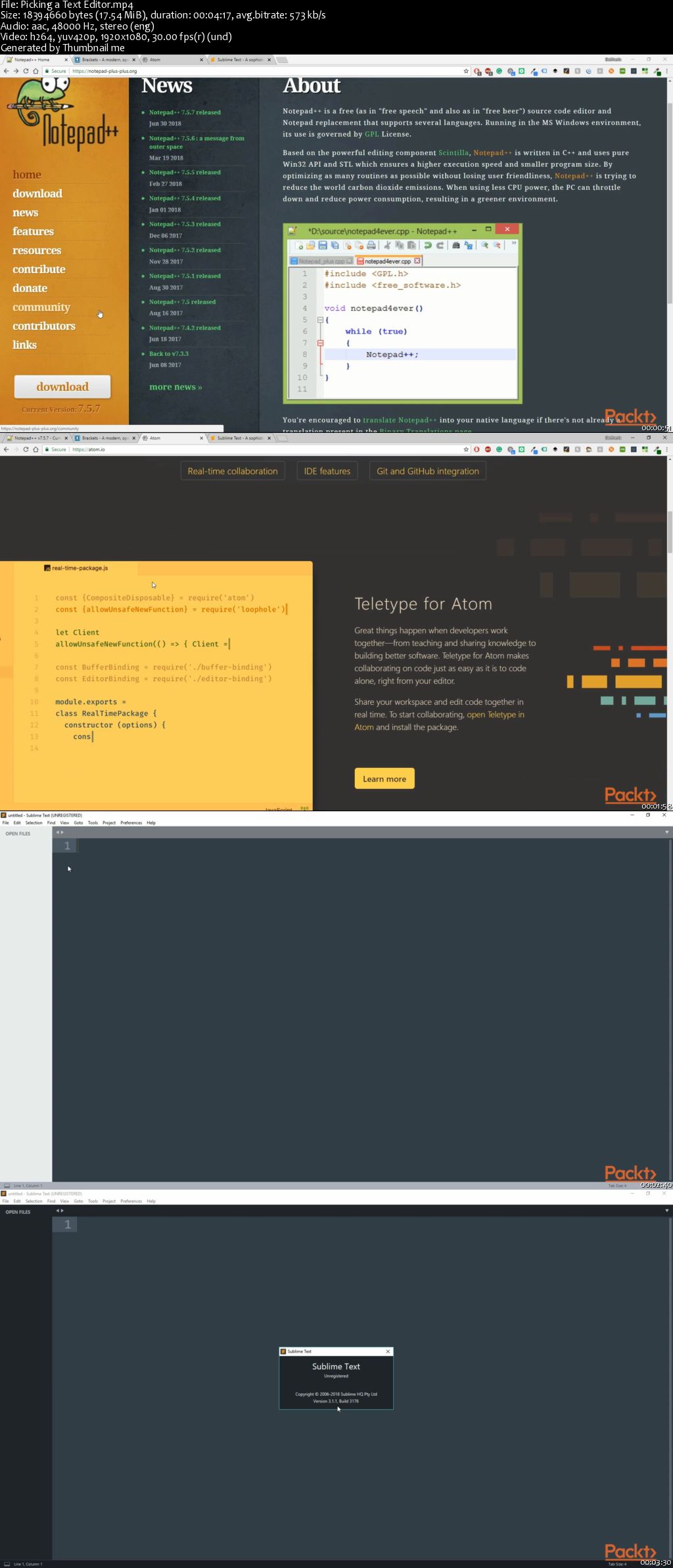This screenshot has width=673, height=1568.
Task: Open Preferences menu in light-sidebar Sublime window
Action: (131, 822)
